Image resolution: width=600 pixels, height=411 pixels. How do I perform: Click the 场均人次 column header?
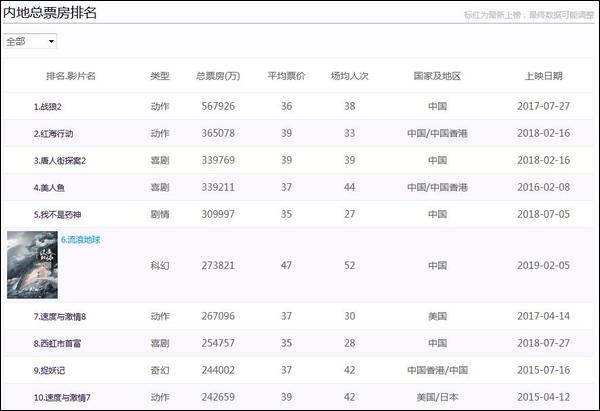pos(349,76)
